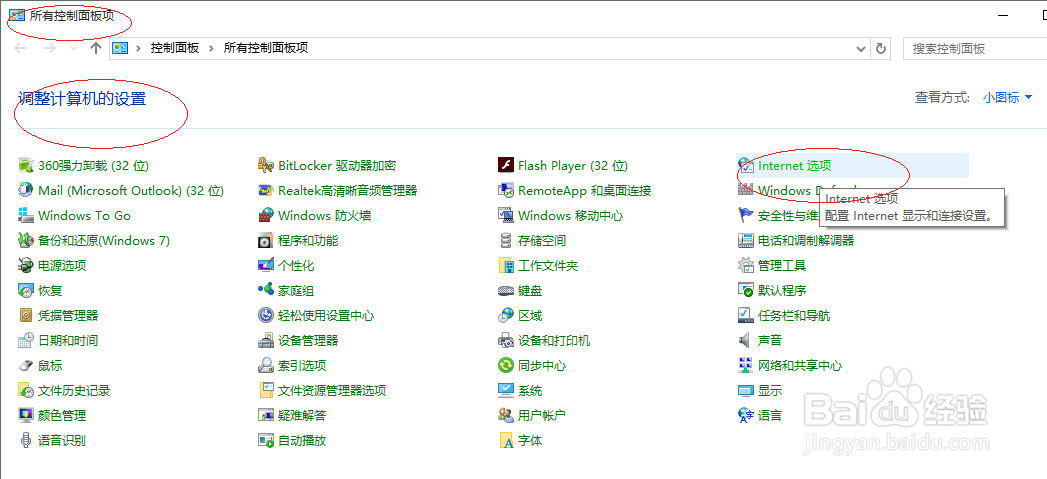Open Windows 移动中心 link
This screenshot has height=479, width=1047.
click(x=571, y=215)
